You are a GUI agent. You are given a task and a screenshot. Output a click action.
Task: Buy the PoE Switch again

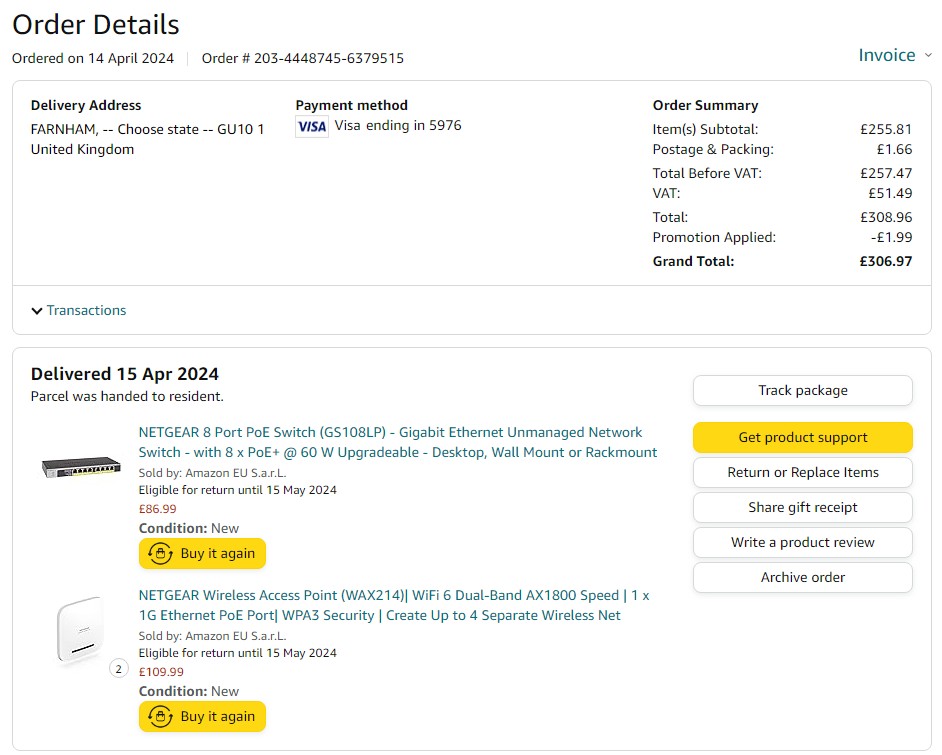click(x=202, y=553)
